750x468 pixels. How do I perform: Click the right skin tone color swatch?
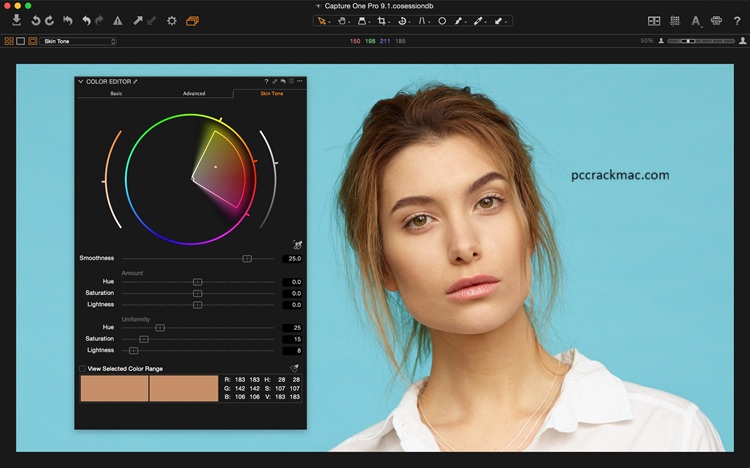pos(184,388)
